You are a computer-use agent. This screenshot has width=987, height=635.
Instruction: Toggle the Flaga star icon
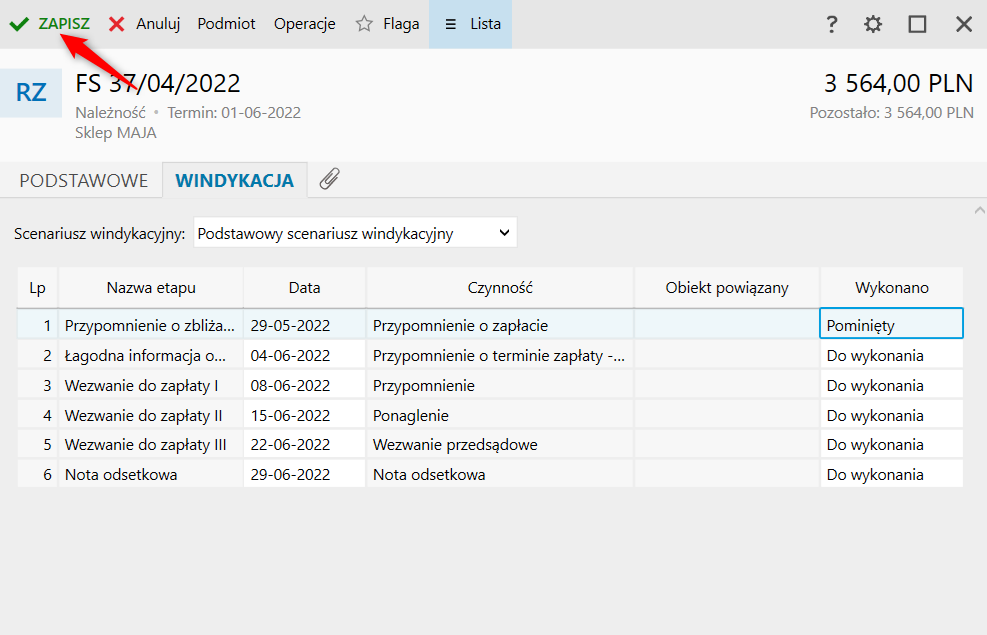[365, 24]
